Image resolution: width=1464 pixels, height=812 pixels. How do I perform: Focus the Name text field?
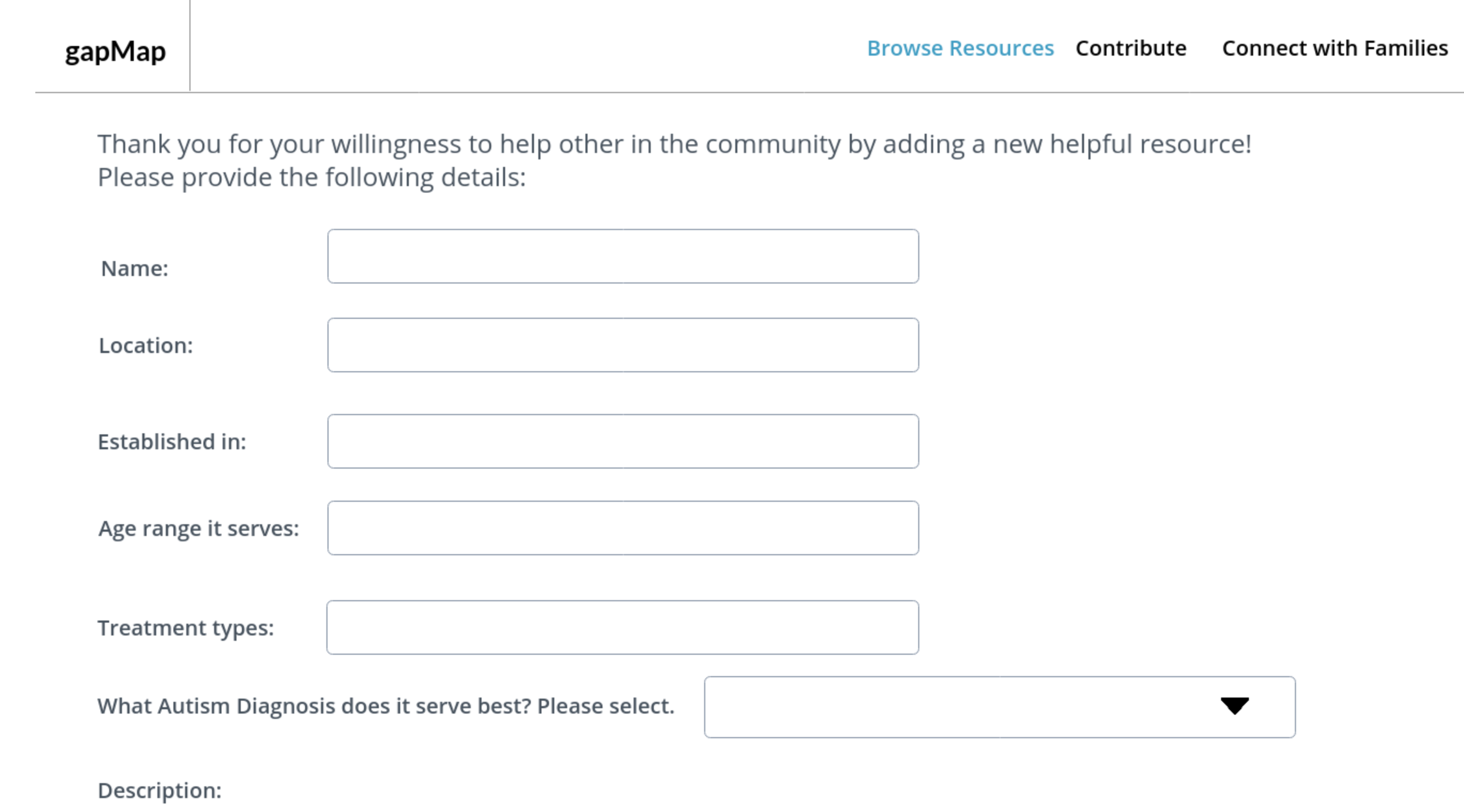pos(623,256)
